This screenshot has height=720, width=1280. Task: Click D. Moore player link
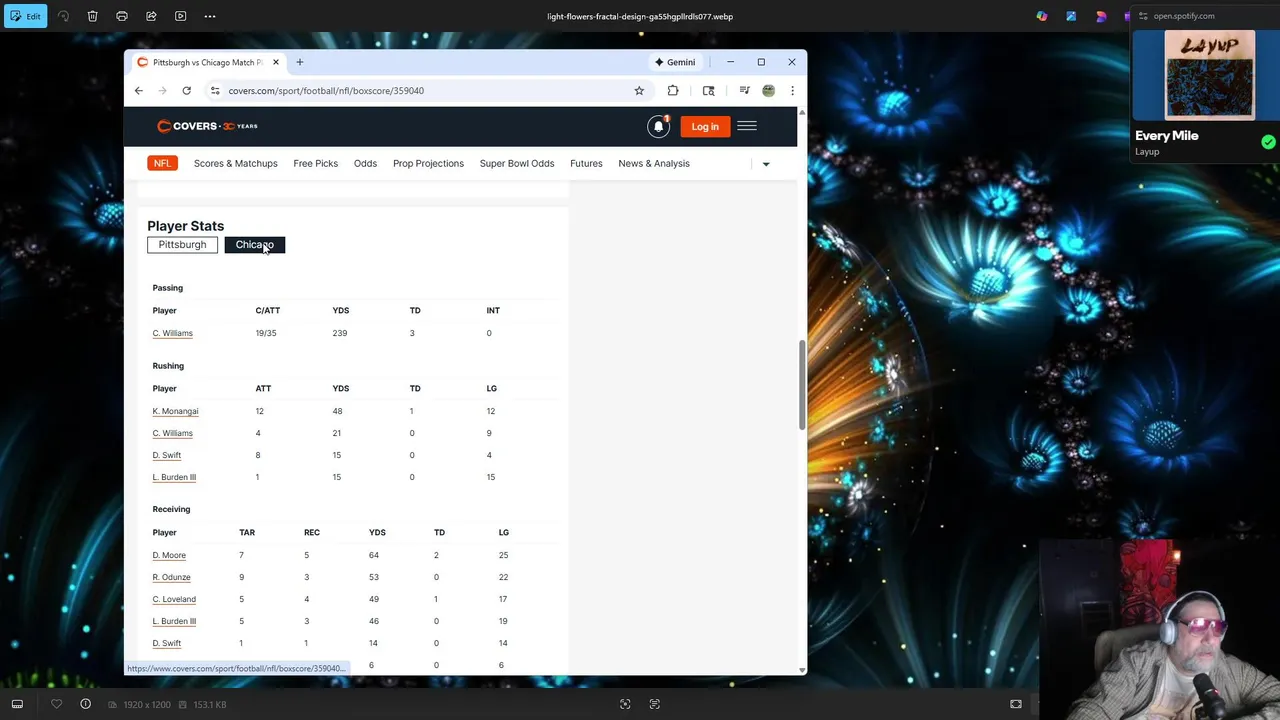(169, 555)
